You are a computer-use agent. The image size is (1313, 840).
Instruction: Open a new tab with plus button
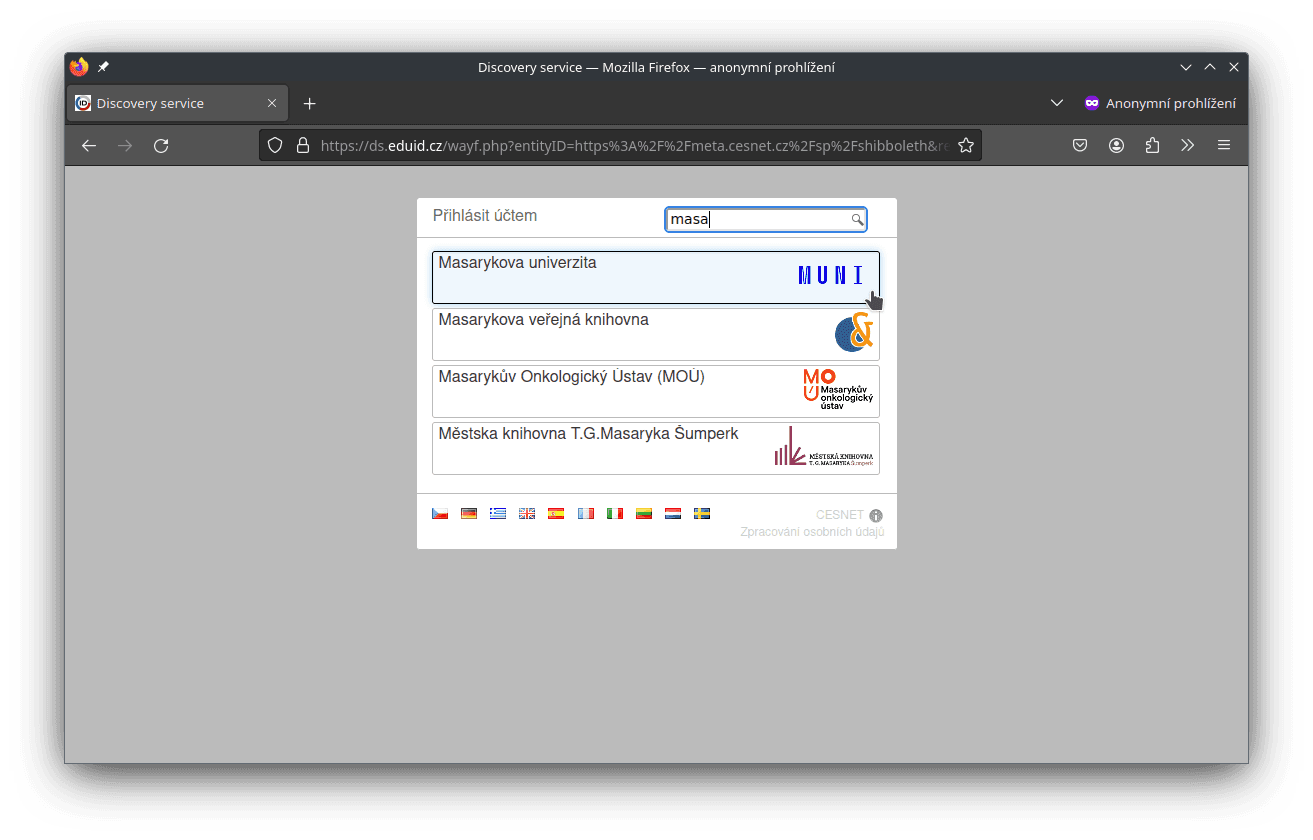[x=310, y=103]
